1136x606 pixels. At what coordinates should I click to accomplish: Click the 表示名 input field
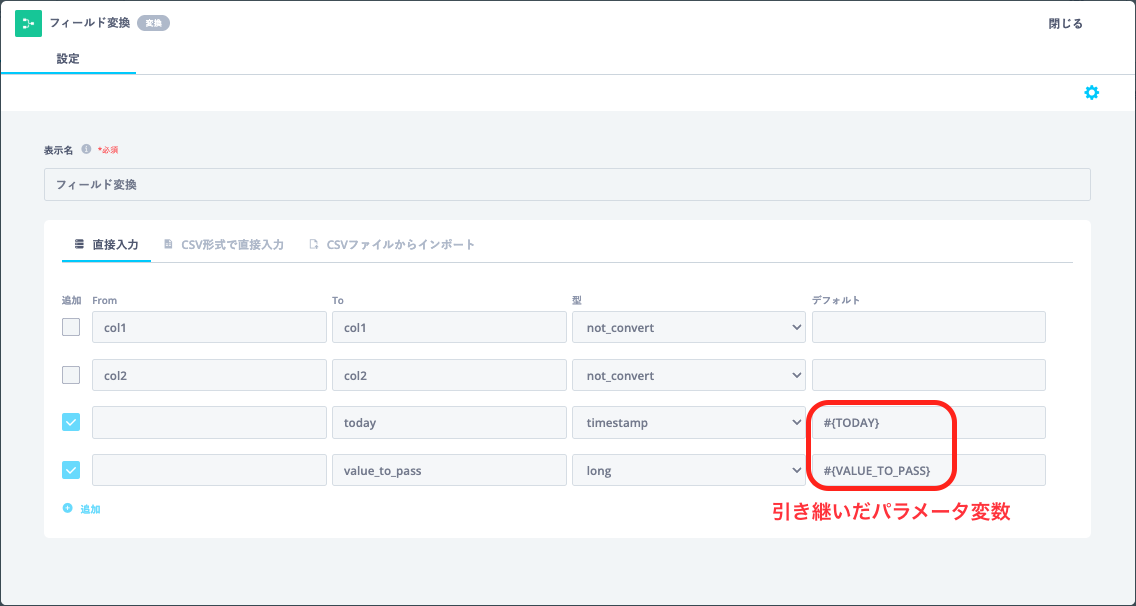(567, 185)
